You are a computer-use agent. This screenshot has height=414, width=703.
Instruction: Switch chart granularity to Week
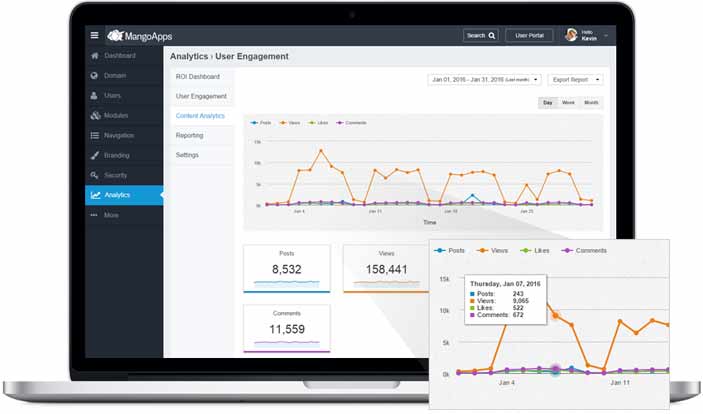[x=568, y=103]
